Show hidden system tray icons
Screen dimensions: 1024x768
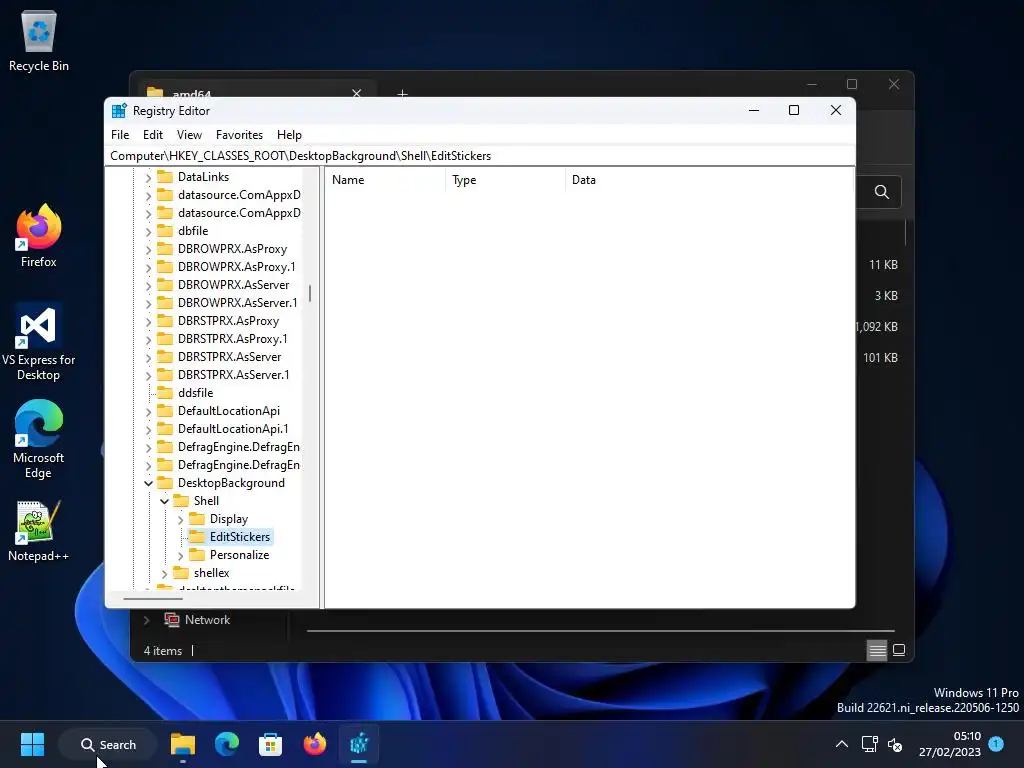point(842,744)
